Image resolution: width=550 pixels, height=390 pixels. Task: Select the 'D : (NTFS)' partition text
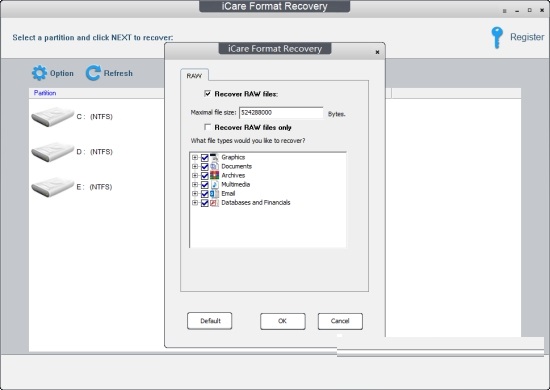point(94,152)
